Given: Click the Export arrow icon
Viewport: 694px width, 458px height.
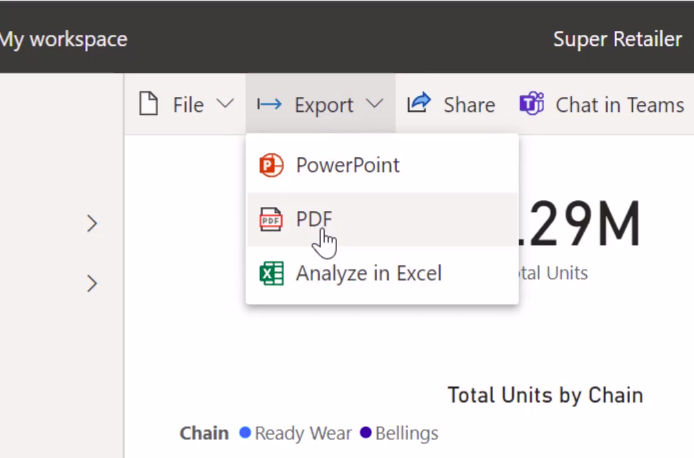Looking at the screenshot, I should click(269, 104).
